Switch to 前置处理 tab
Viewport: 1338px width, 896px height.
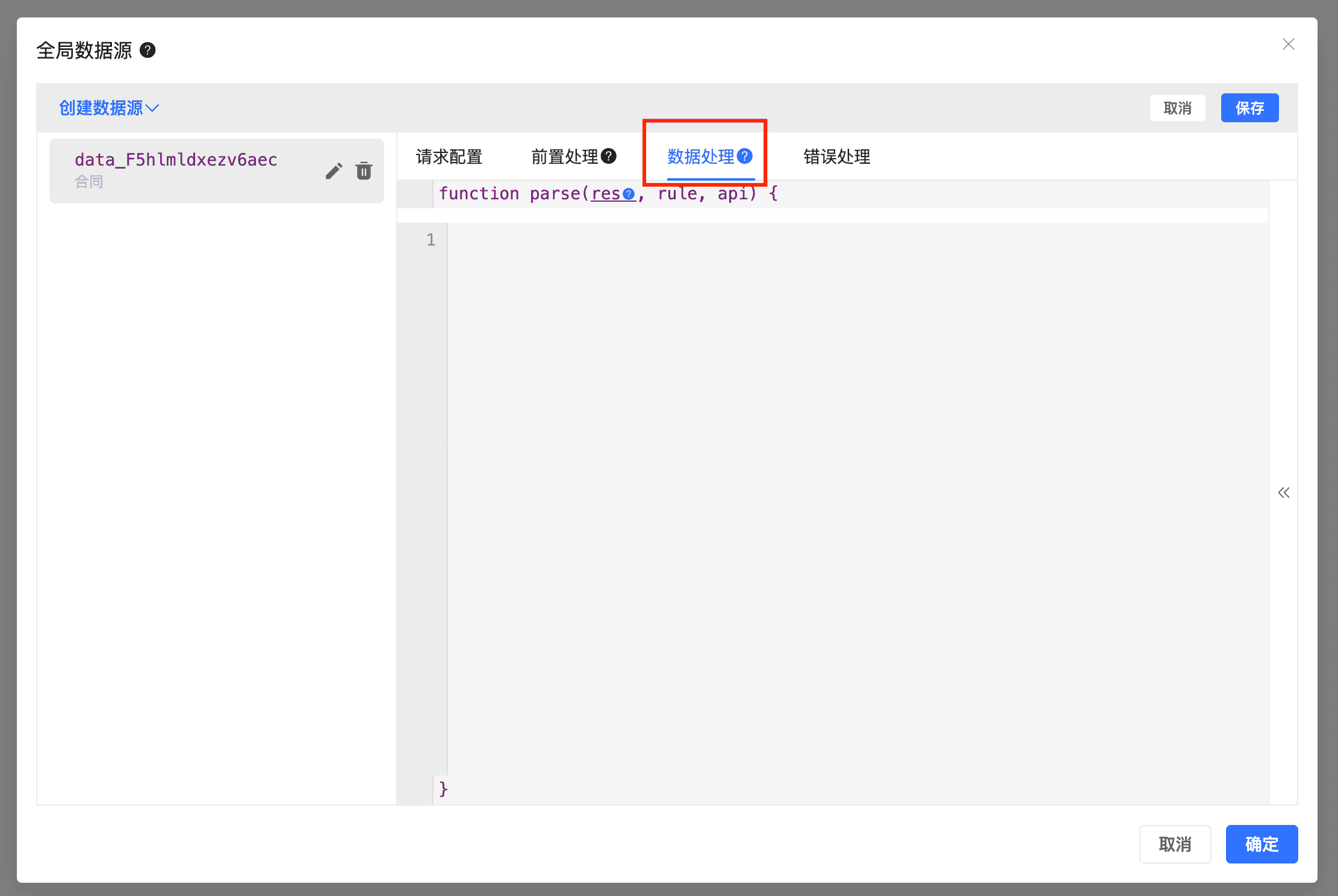click(x=564, y=157)
